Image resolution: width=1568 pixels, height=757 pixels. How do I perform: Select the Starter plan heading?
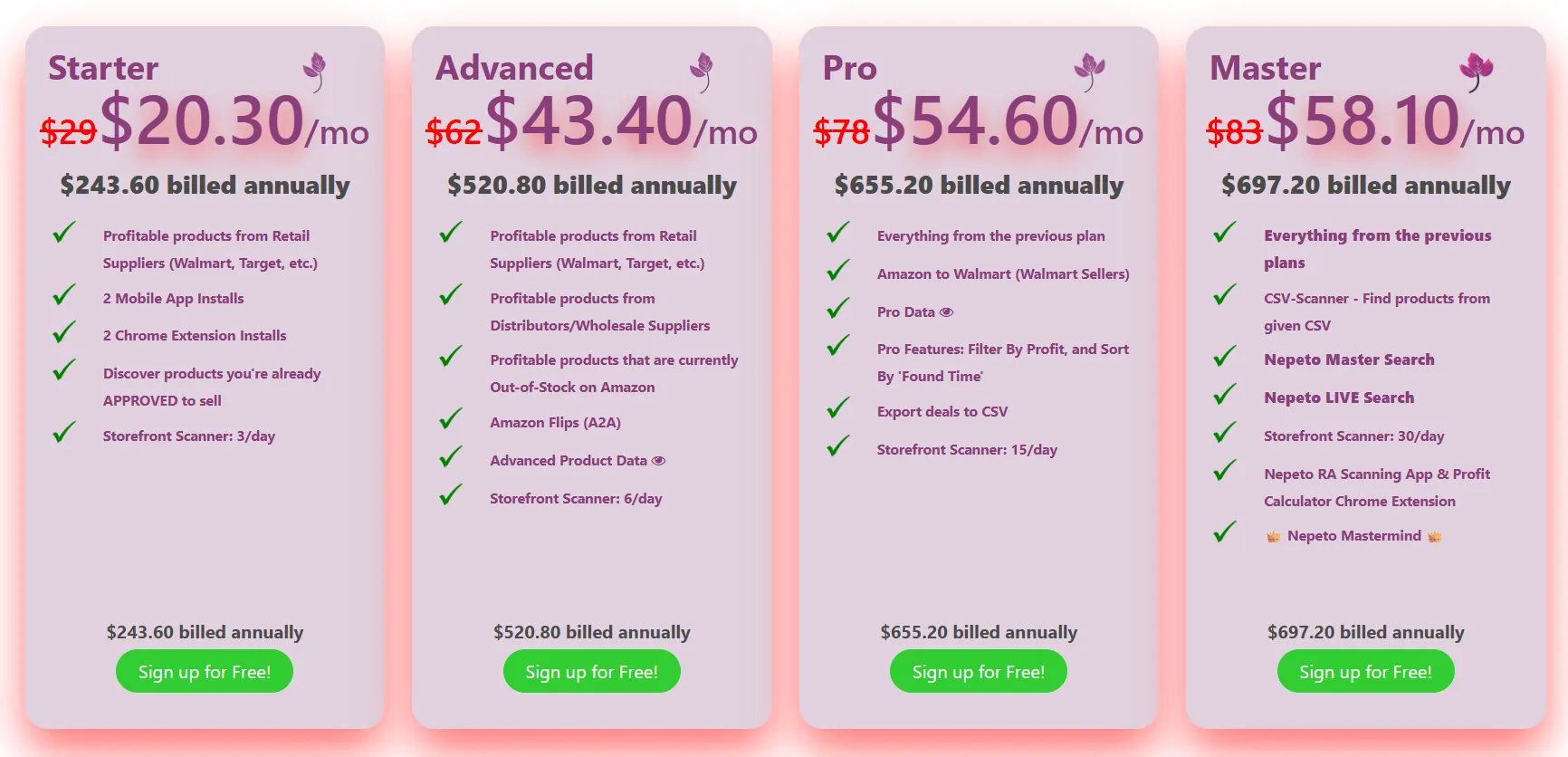click(x=102, y=68)
